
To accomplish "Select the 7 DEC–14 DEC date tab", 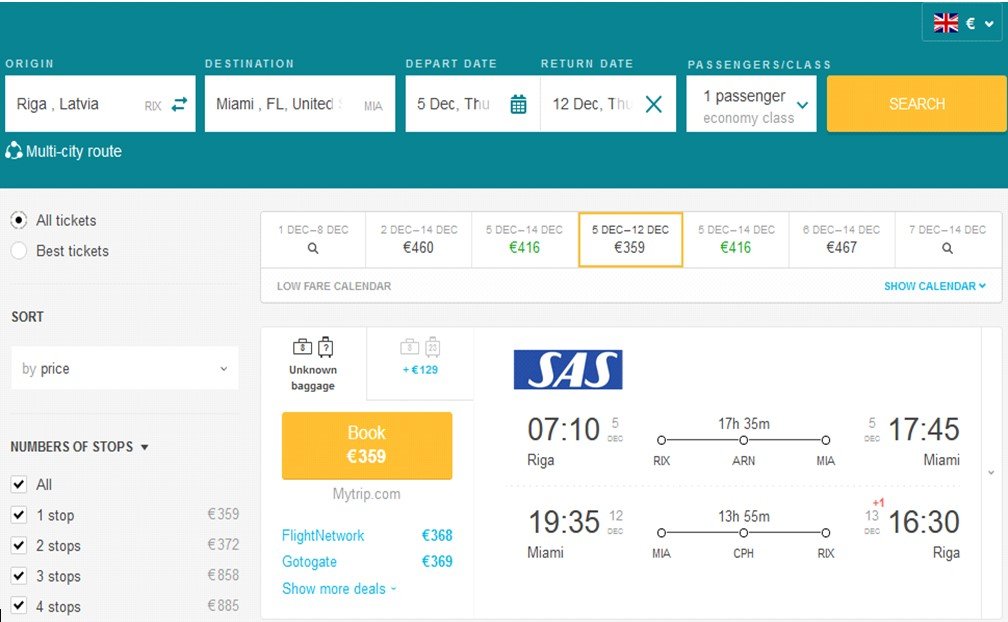I will click(x=948, y=239).
